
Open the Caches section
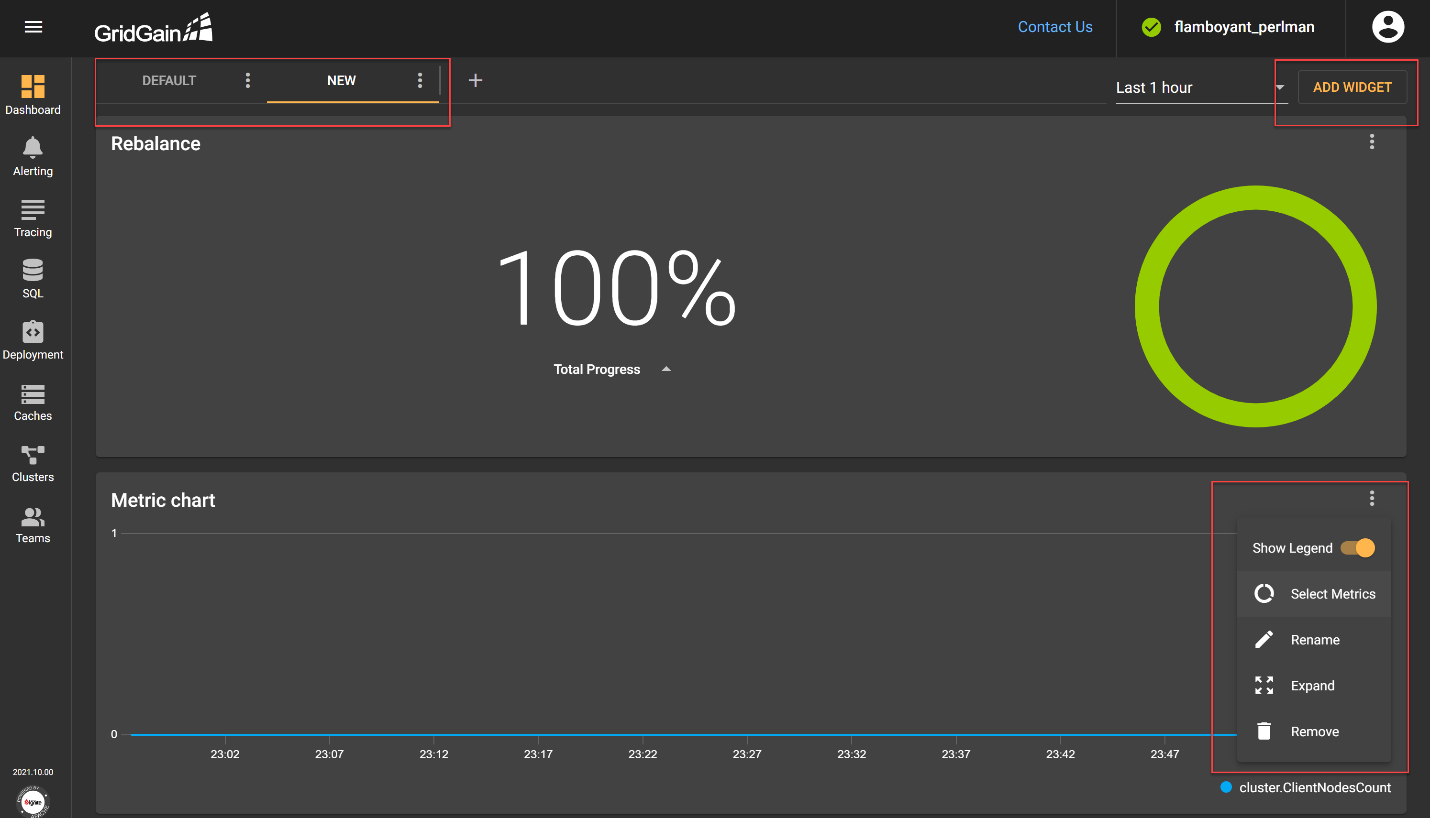tap(33, 400)
